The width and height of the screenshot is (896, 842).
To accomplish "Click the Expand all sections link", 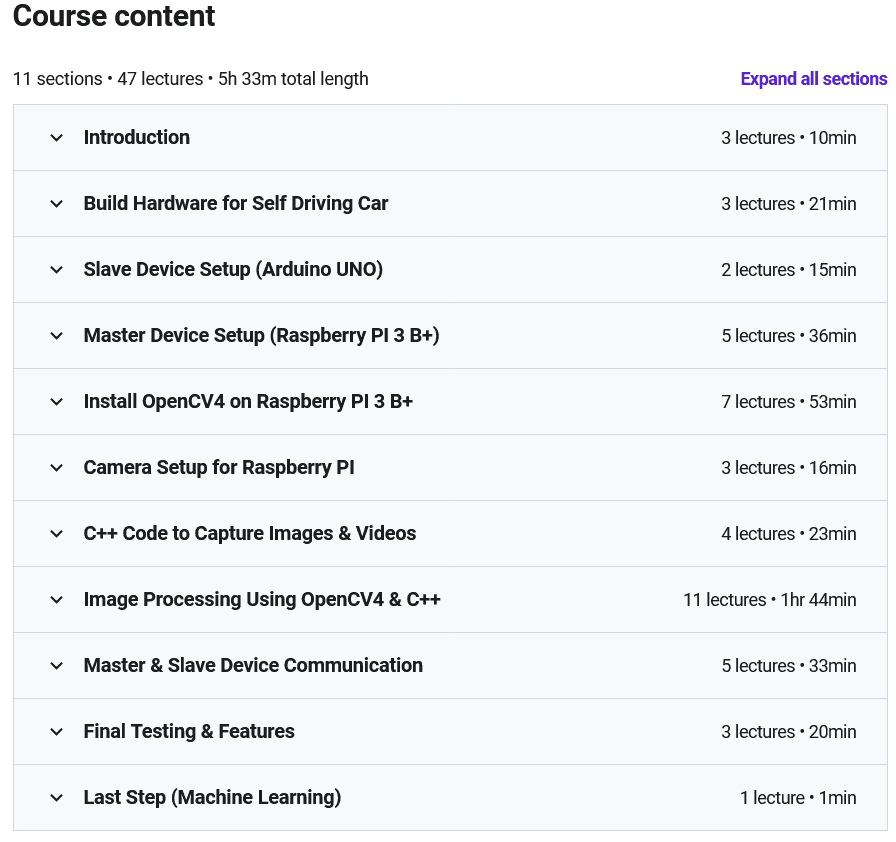I will pyautogui.click(x=814, y=79).
